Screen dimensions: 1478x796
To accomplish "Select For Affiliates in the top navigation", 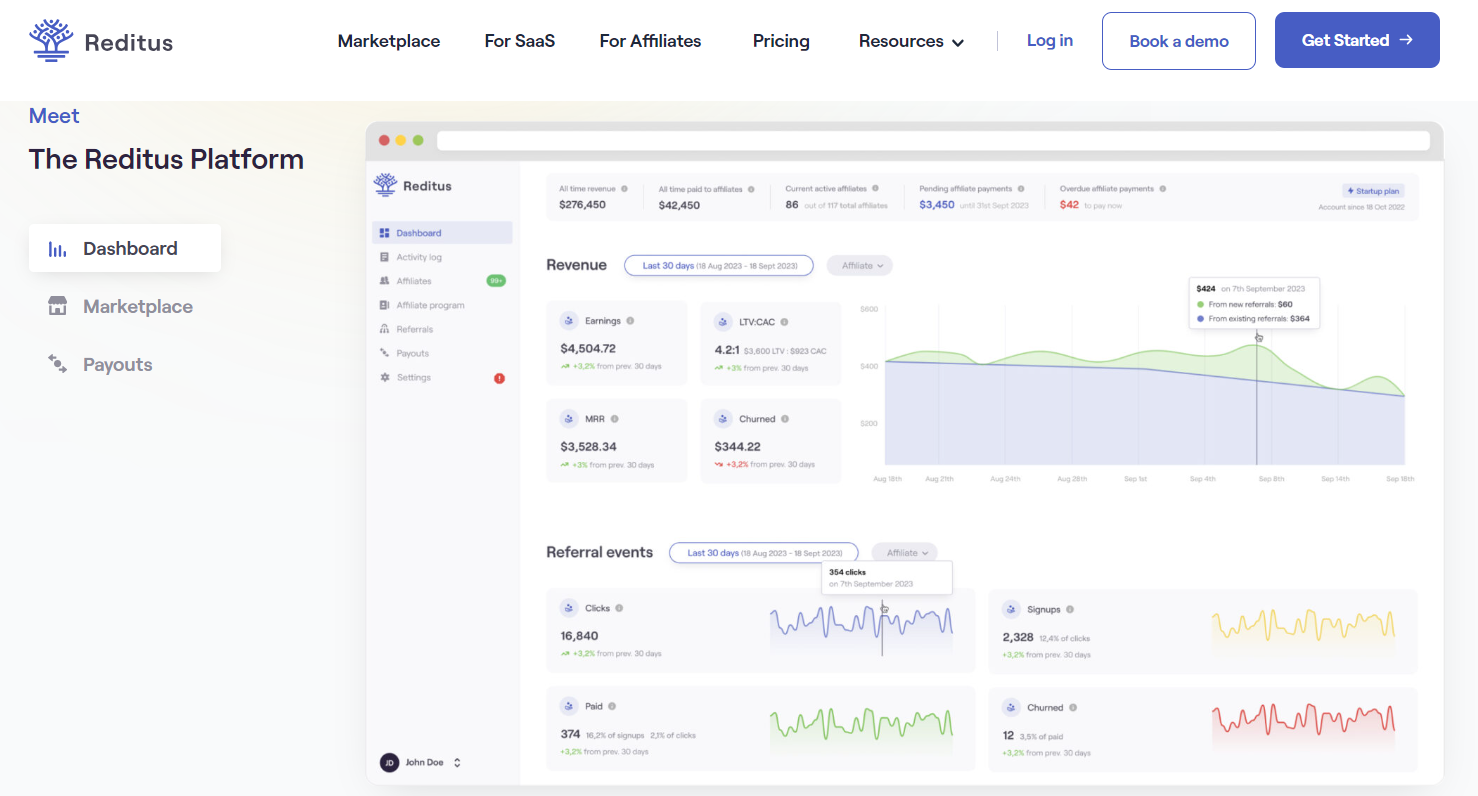I will pos(650,41).
